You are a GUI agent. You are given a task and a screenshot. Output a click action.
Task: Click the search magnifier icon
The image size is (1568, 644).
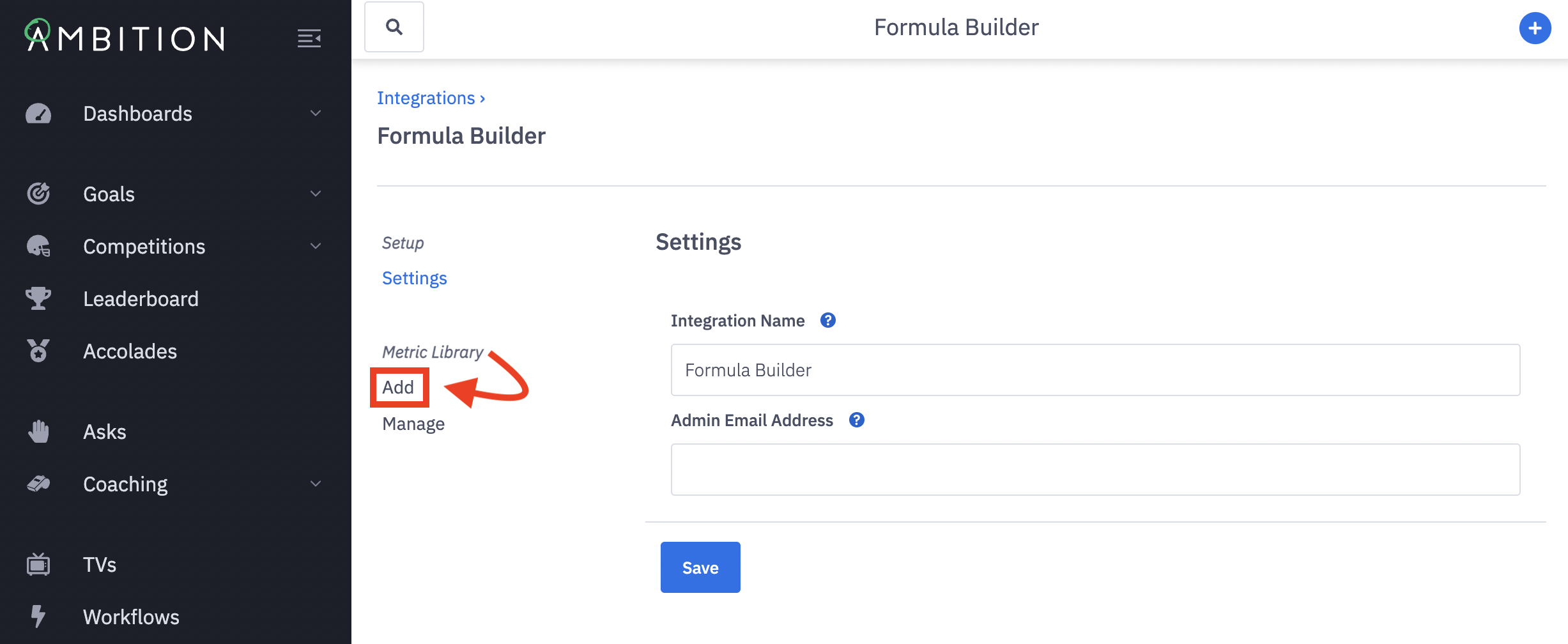pos(394,27)
